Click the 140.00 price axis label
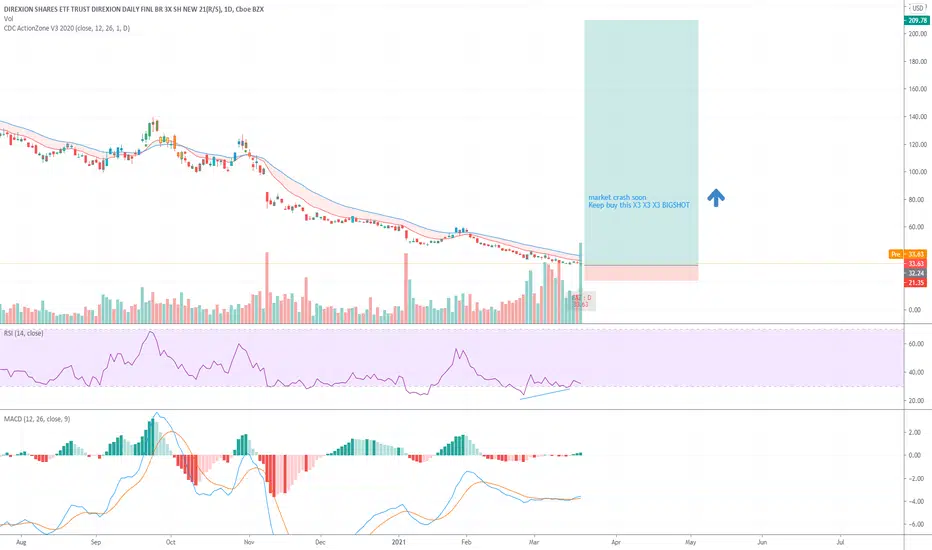The height and width of the screenshot is (550, 932). tap(917, 117)
